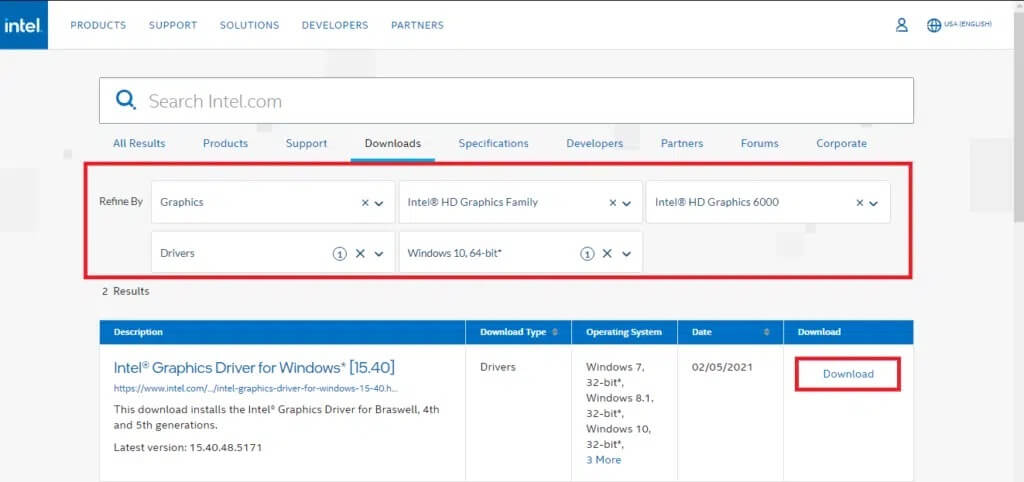Switch to the Developers results tab
The image size is (1024, 482).
595,143
